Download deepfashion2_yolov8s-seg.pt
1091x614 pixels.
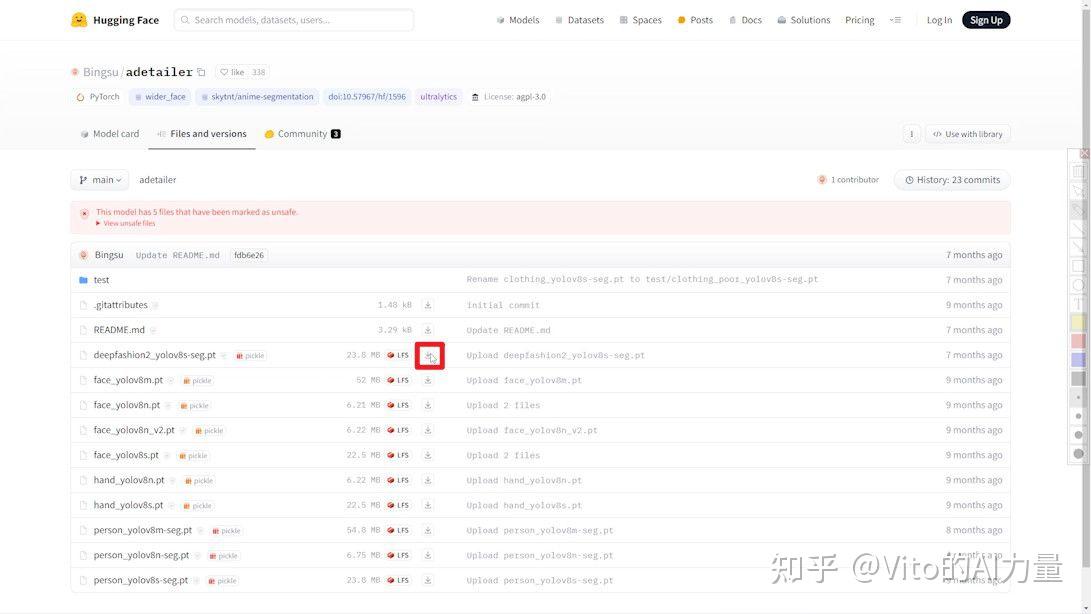tap(429, 356)
